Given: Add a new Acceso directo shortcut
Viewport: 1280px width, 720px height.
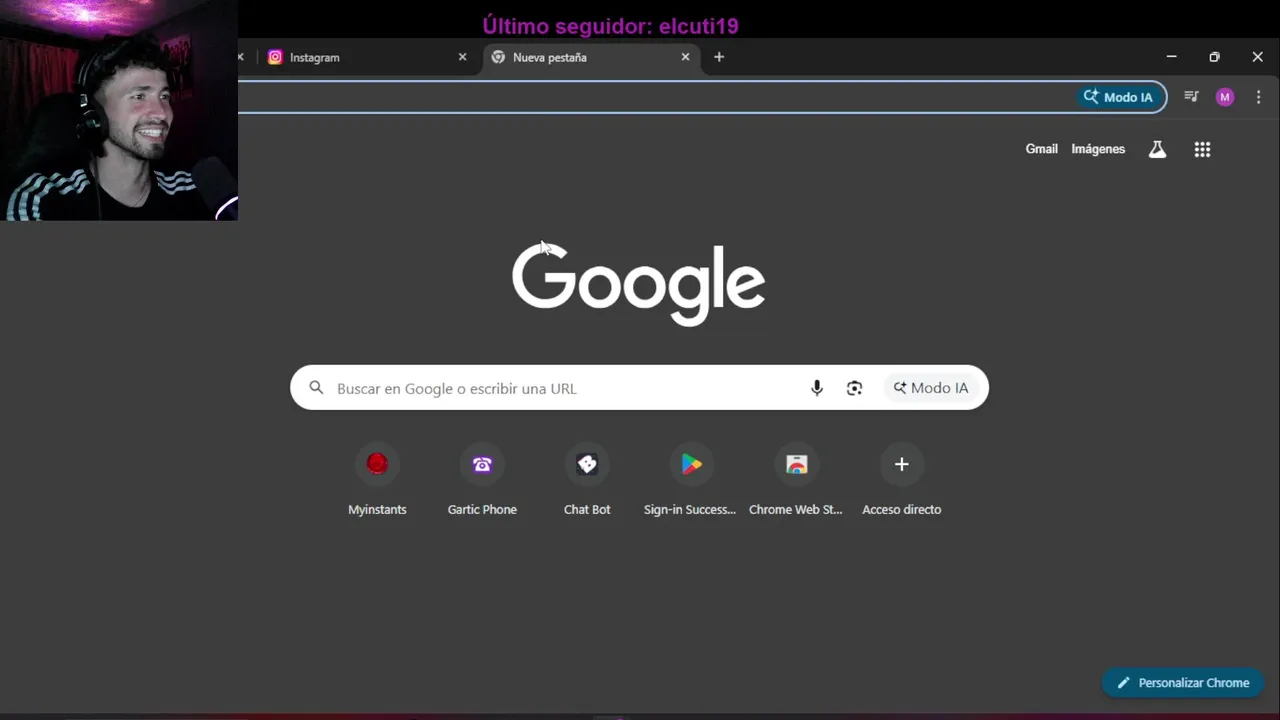Looking at the screenshot, I should tap(901, 481).
